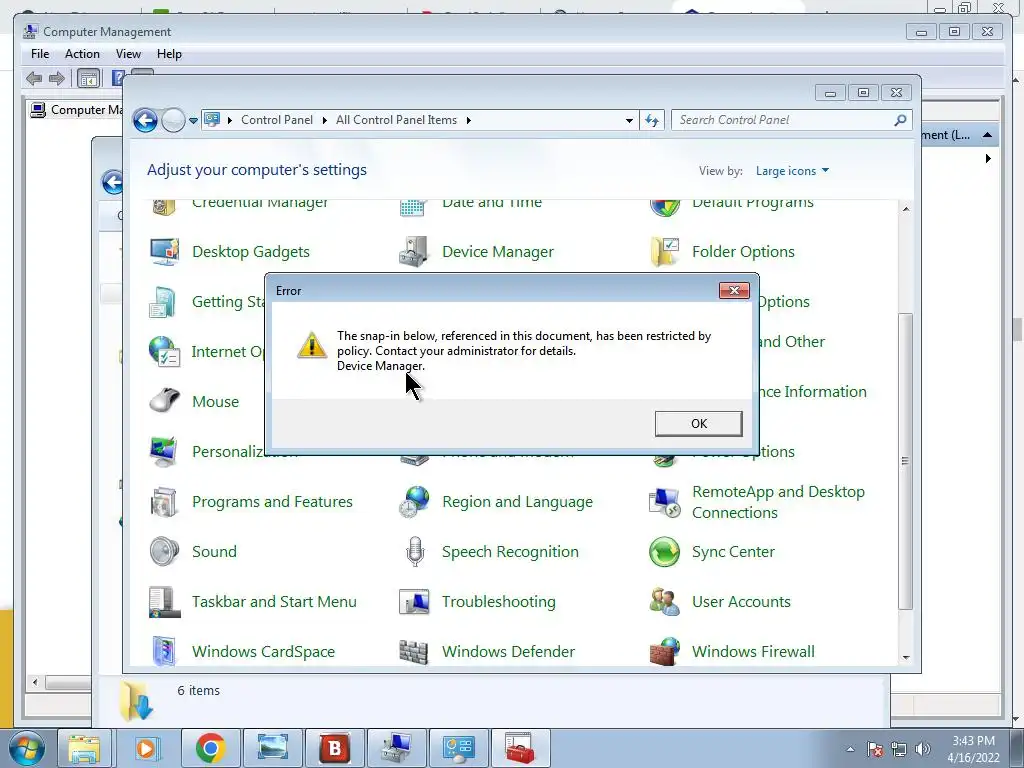The image size is (1024, 768).
Task: Expand the More Actions arrow in Actions pane
Action: click(988, 159)
